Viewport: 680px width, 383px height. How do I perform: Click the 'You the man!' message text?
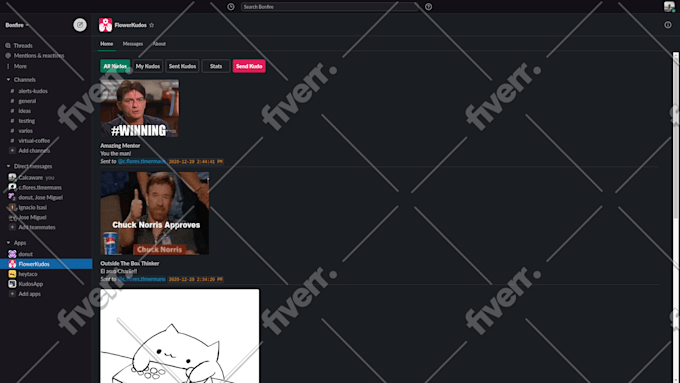tap(115, 154)
